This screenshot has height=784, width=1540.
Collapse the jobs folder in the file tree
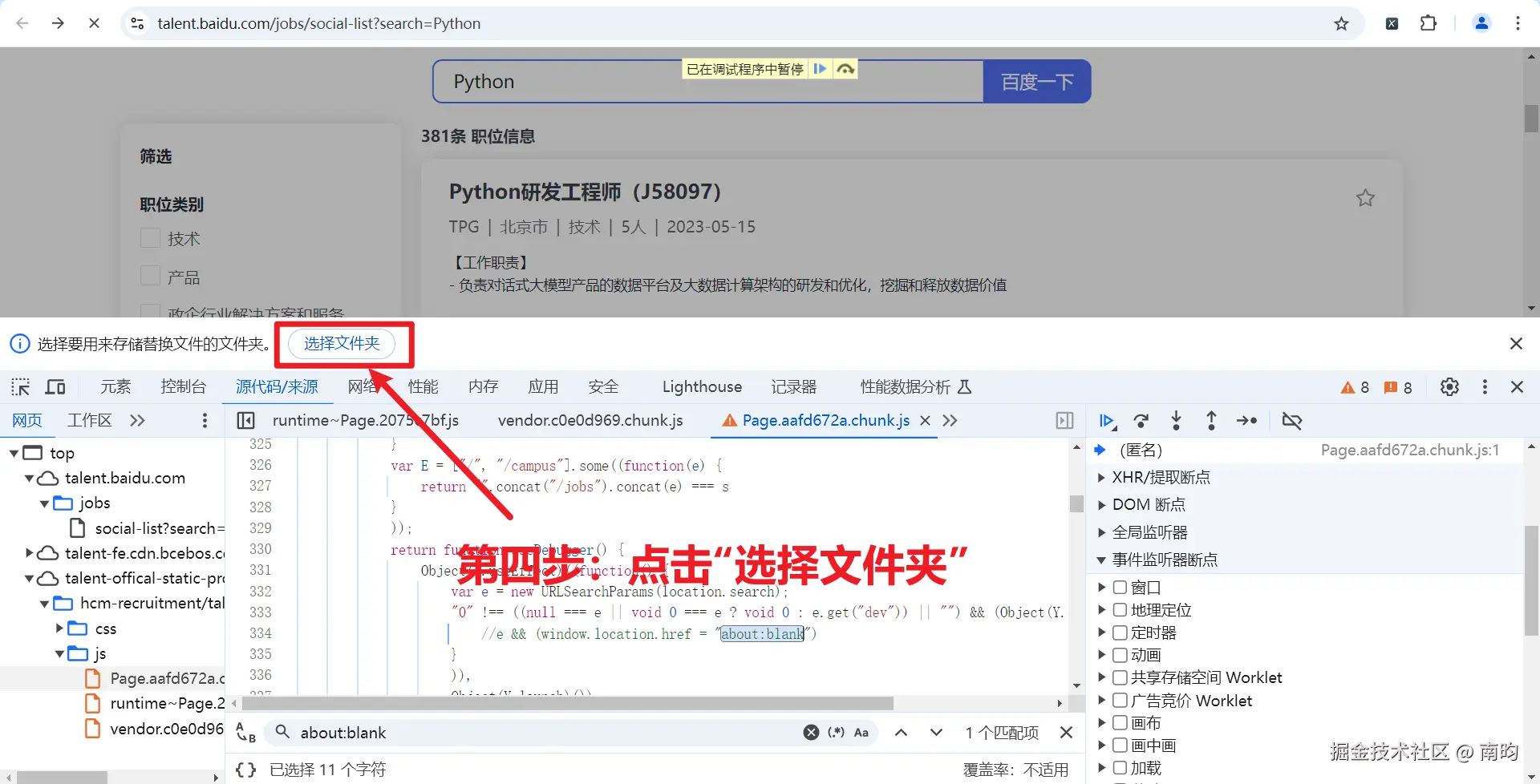pyautogui.click(x=44, y=503)
